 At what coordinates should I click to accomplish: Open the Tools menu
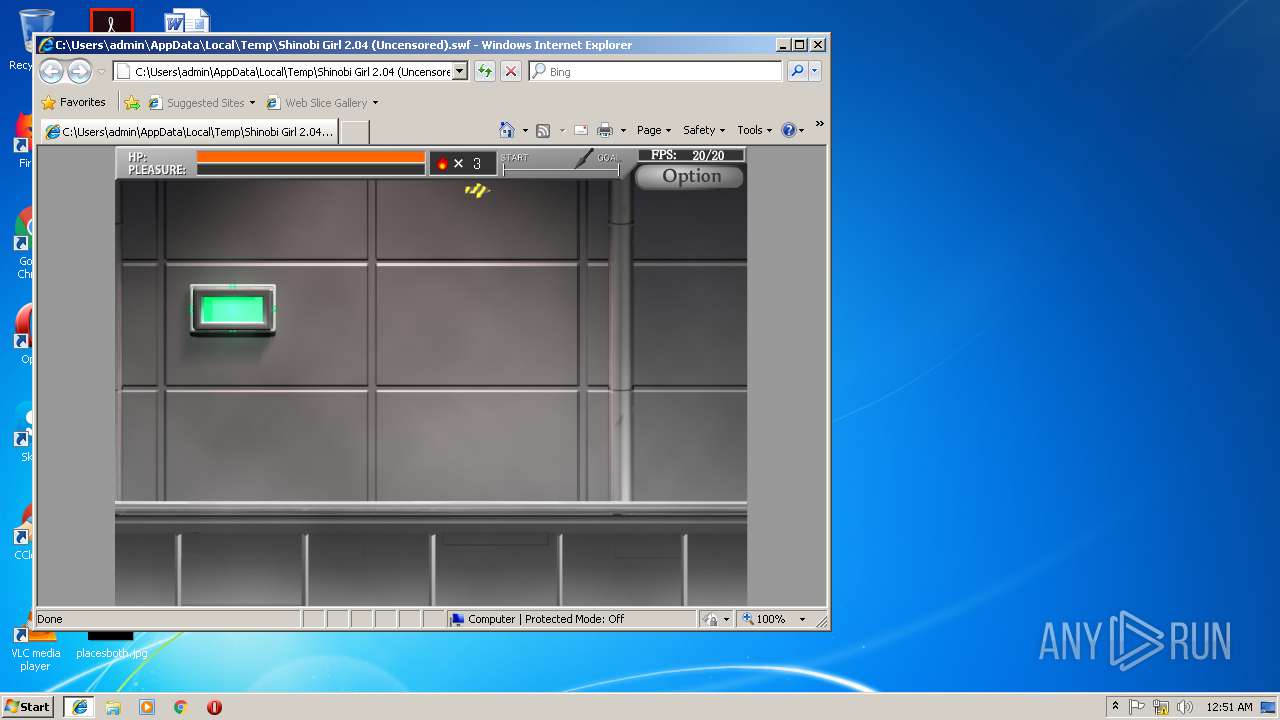(x=755, y=130)
